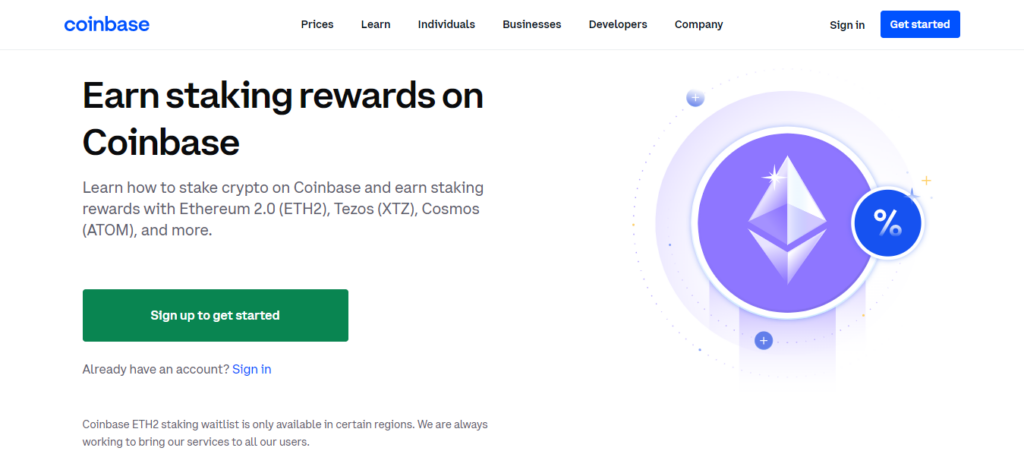Click the paragraph mentioning Tezos (XTZ)
The width and height of the screenshot is (1024, 473).
pyautogui.click(x=283, y=209)
